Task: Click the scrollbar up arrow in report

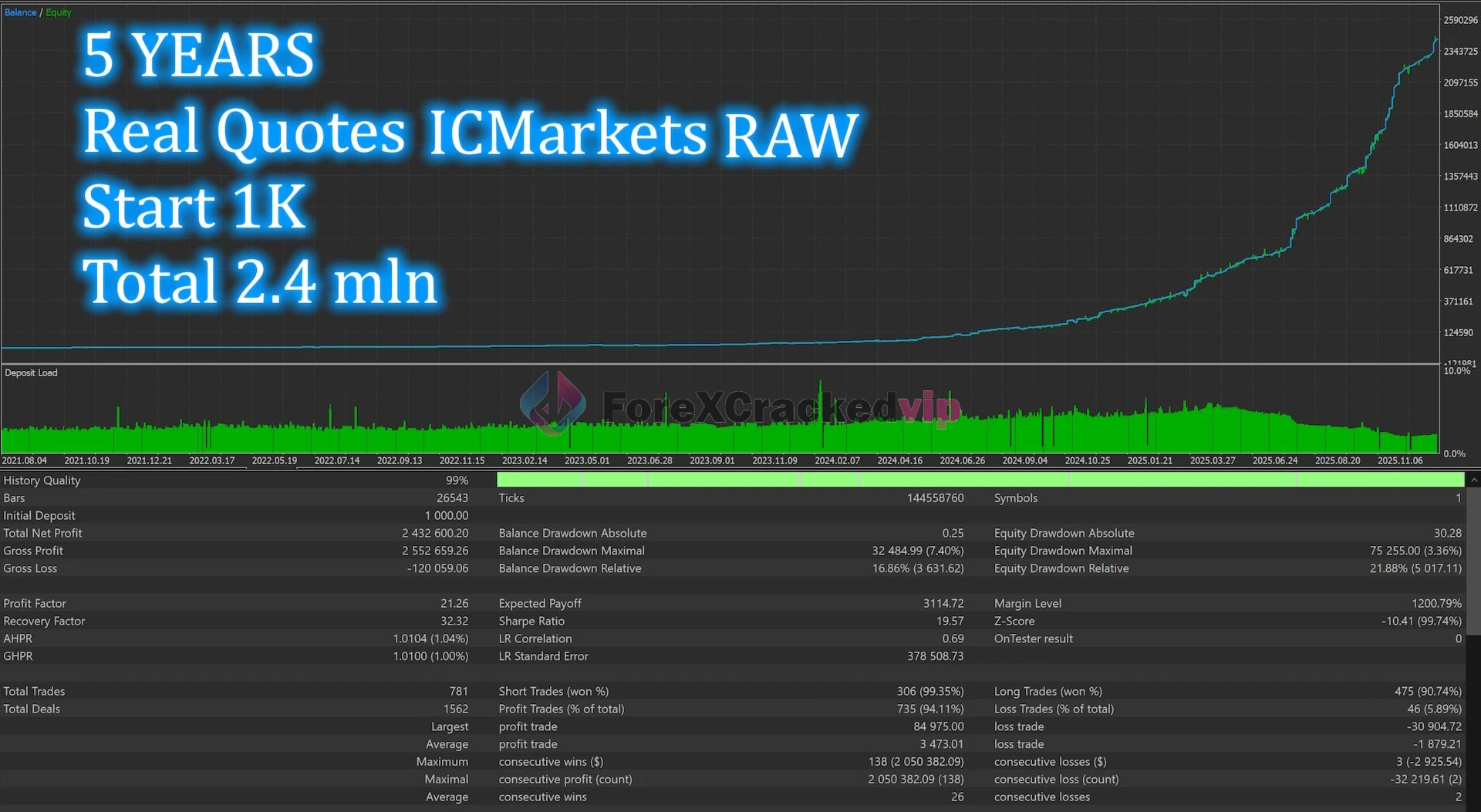Action: 1473,480
